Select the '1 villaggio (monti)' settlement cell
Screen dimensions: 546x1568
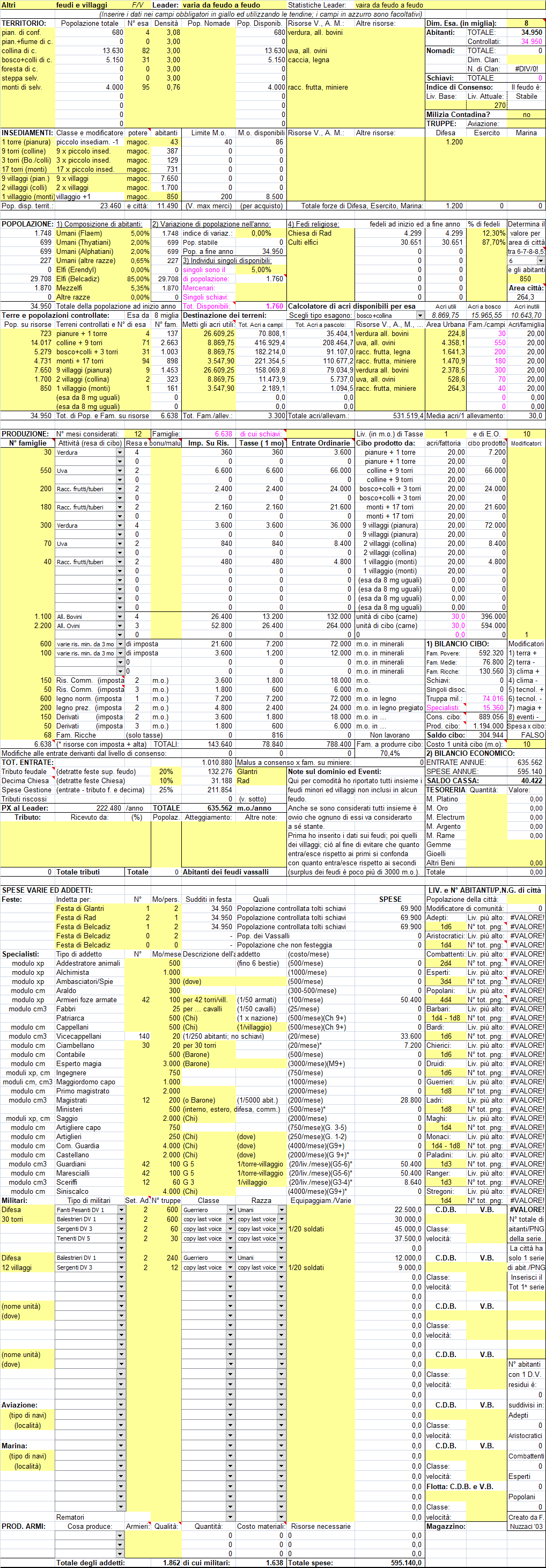coord(28,196)
